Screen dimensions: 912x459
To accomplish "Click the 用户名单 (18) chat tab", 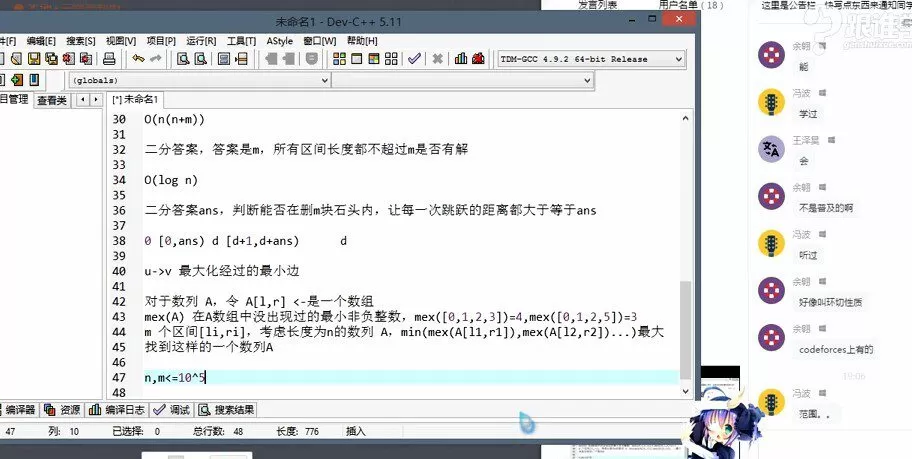I will tap(692, 5).
